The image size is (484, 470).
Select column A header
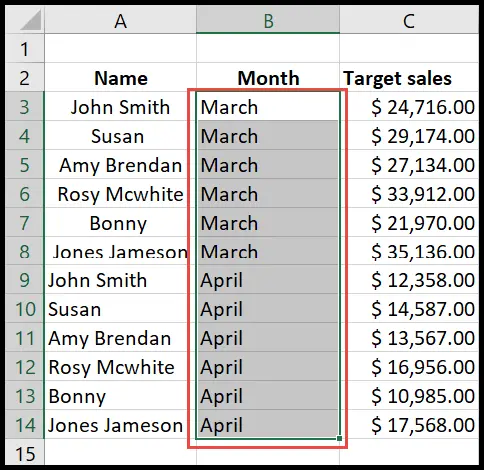(x=120, y=21)
